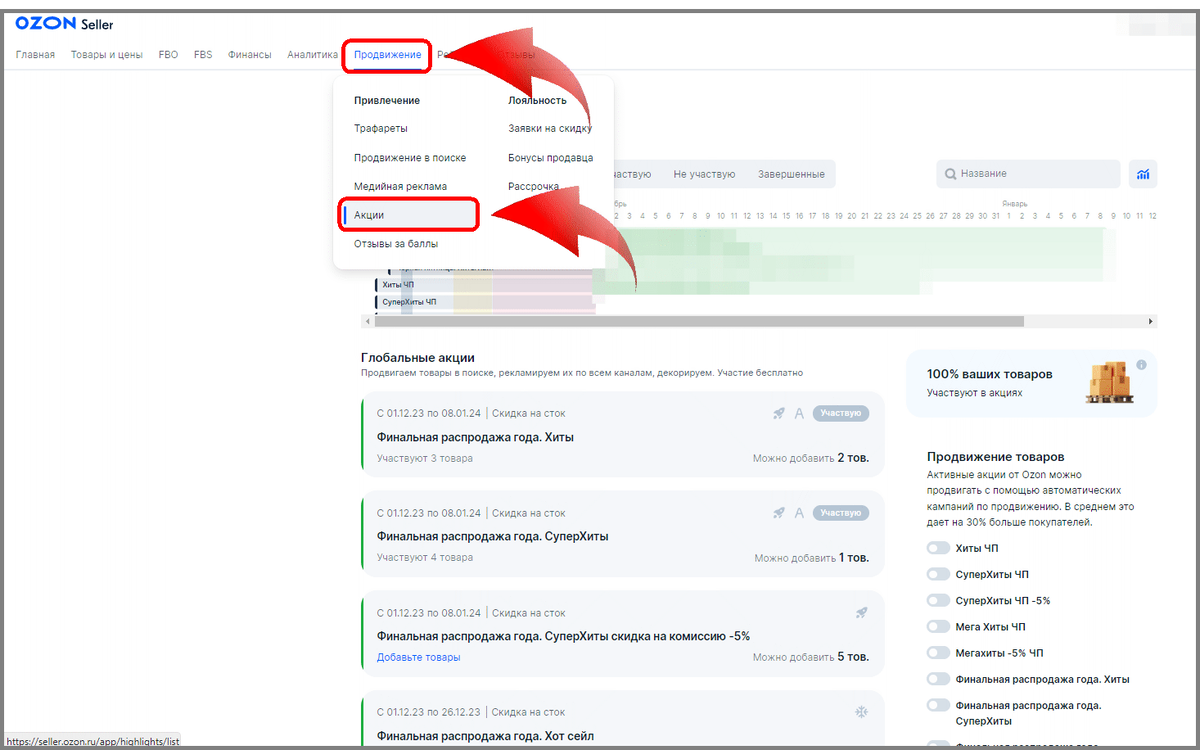Click the СуперХиты ЧП row in the timeline
1200x750 pixels.
pyautogui.click(x=409, y=301)
